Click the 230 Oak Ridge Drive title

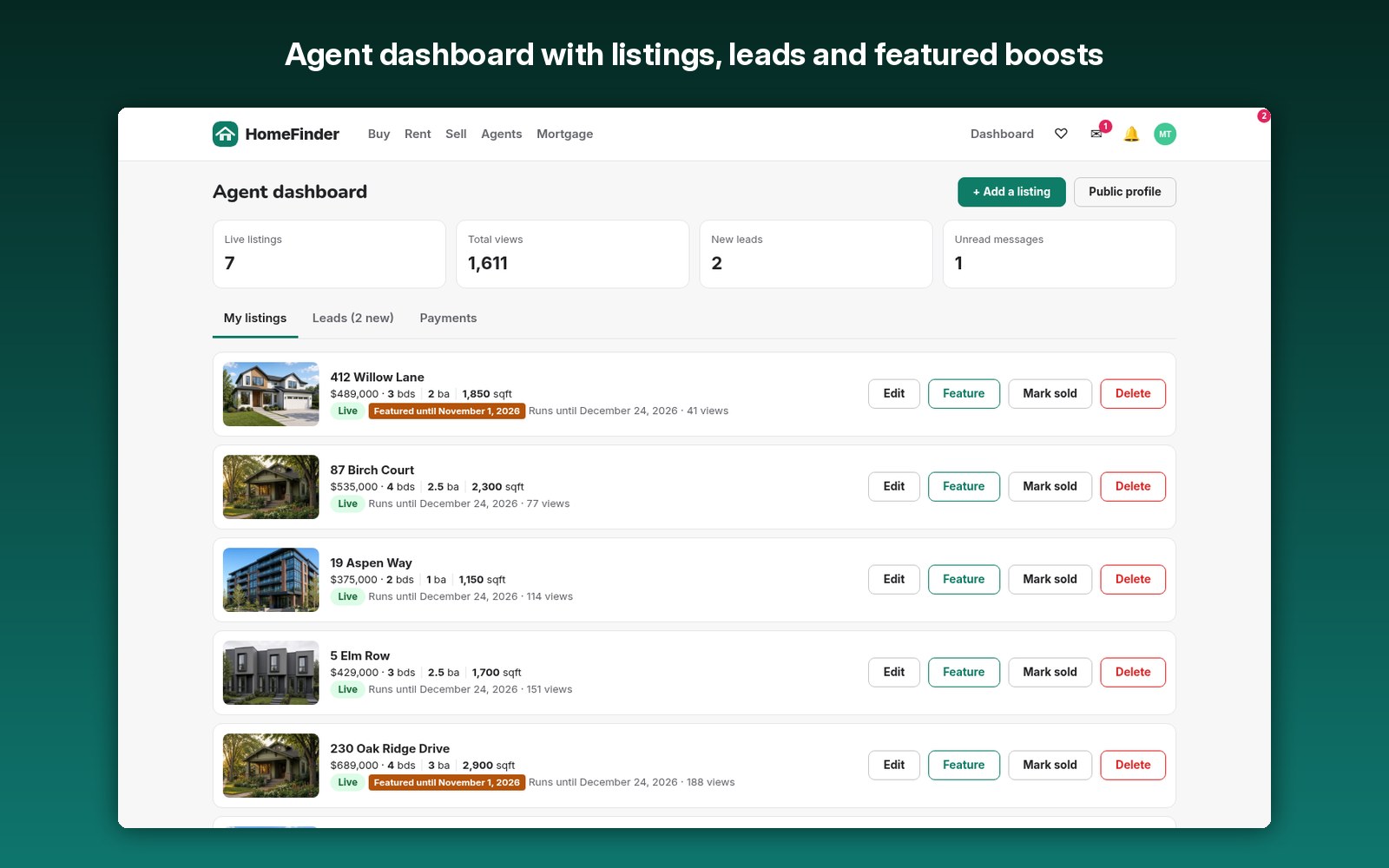[390, 748]
